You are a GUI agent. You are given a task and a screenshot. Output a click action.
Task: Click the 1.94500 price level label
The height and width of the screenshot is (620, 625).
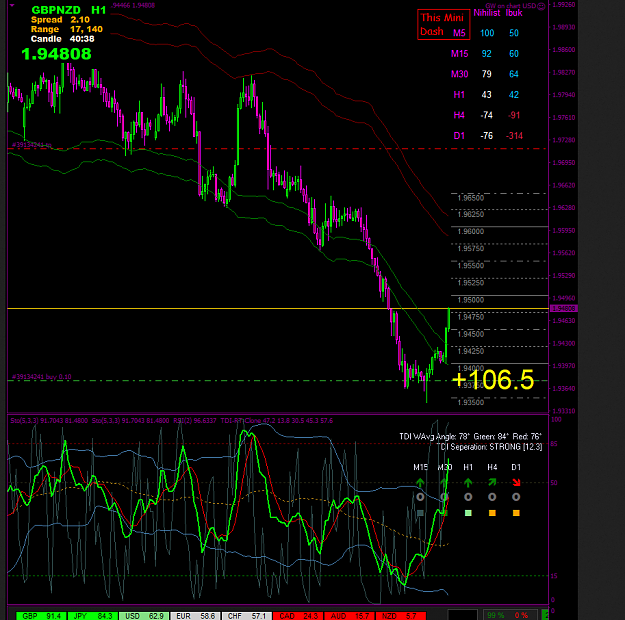[x=471, y=334]
